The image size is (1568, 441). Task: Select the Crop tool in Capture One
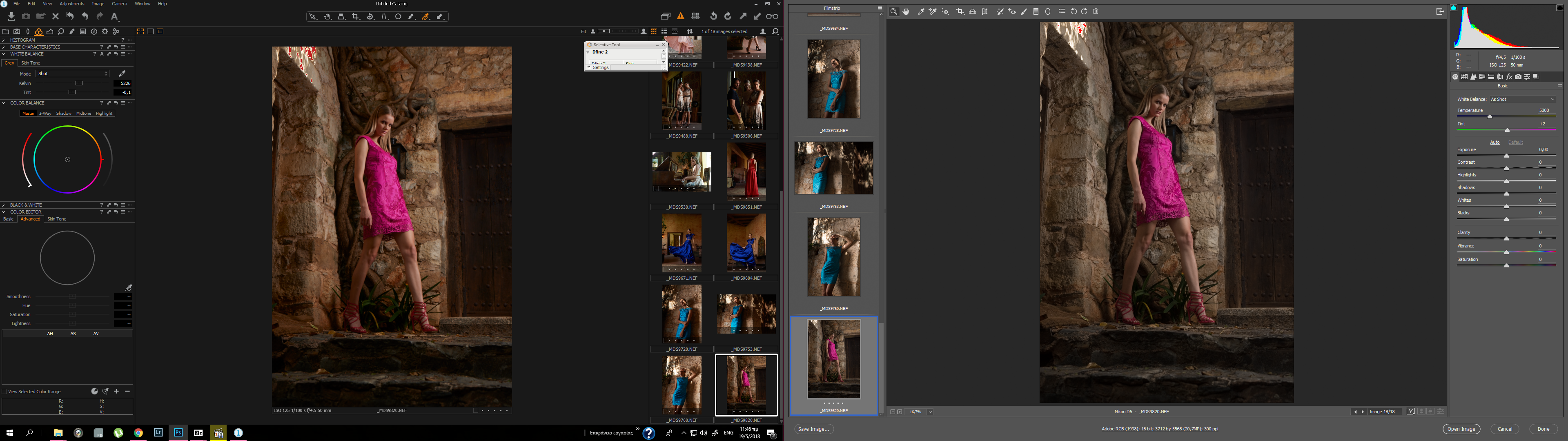click(x=356, y=16)
